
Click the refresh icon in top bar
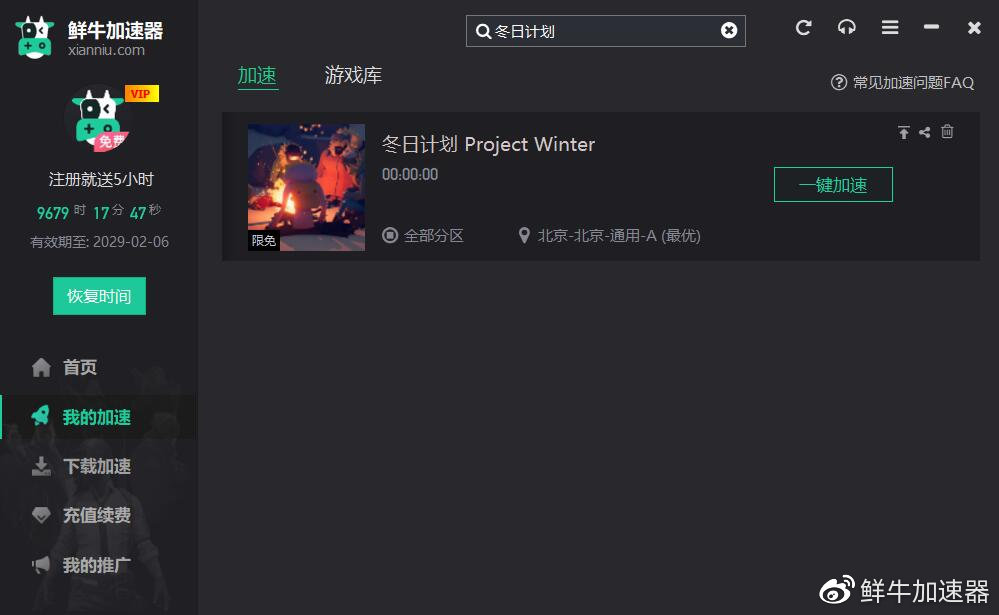point(803,27)
